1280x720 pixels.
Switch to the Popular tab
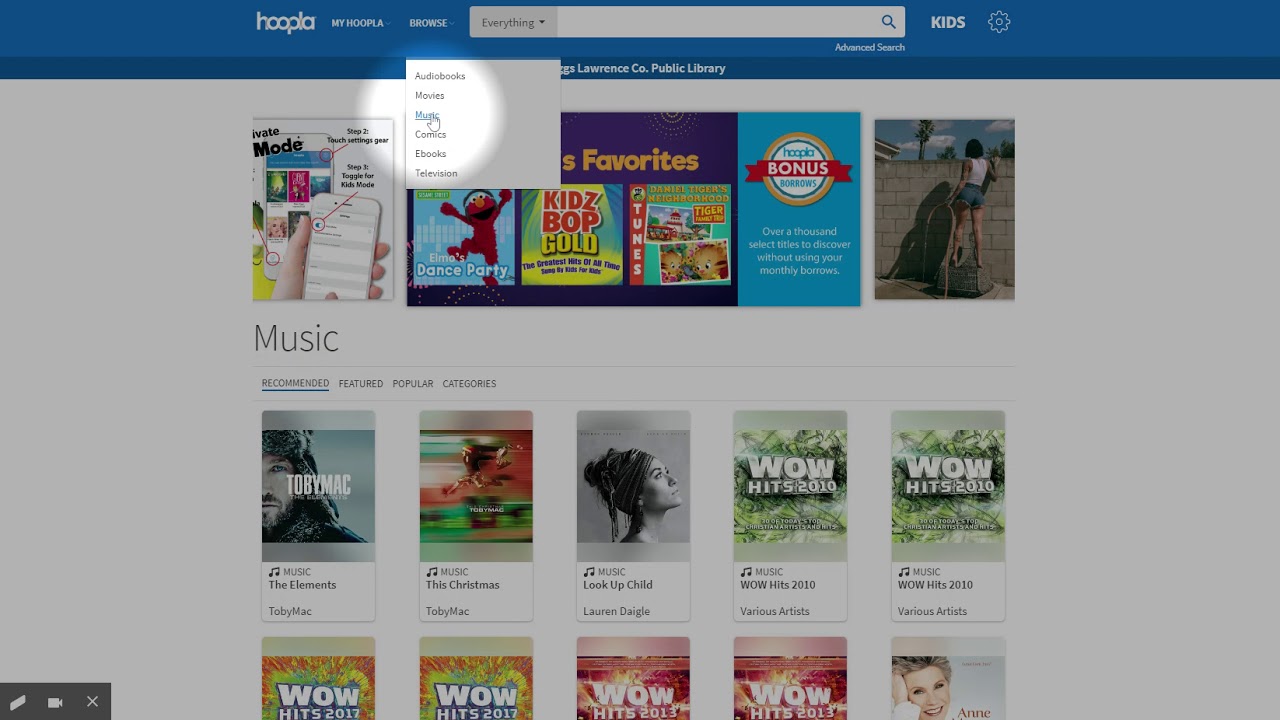click(x=413, y=383)
